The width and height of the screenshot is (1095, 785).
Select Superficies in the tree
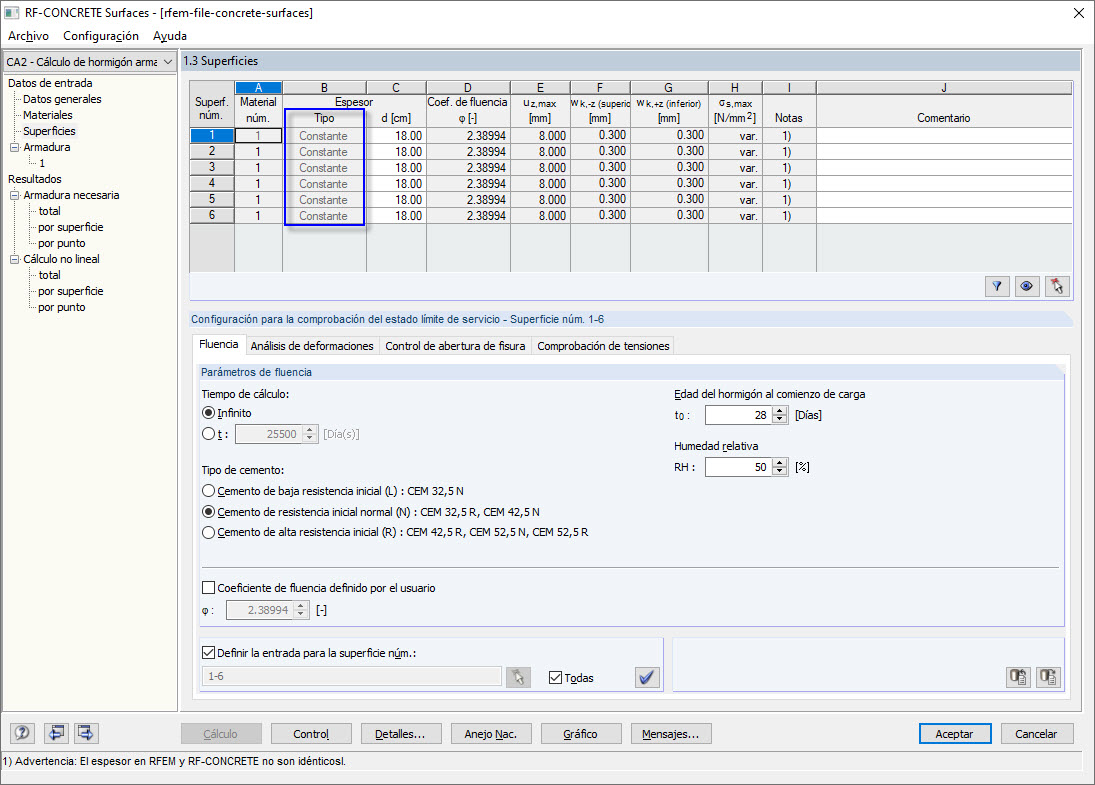tap(49, 131)
